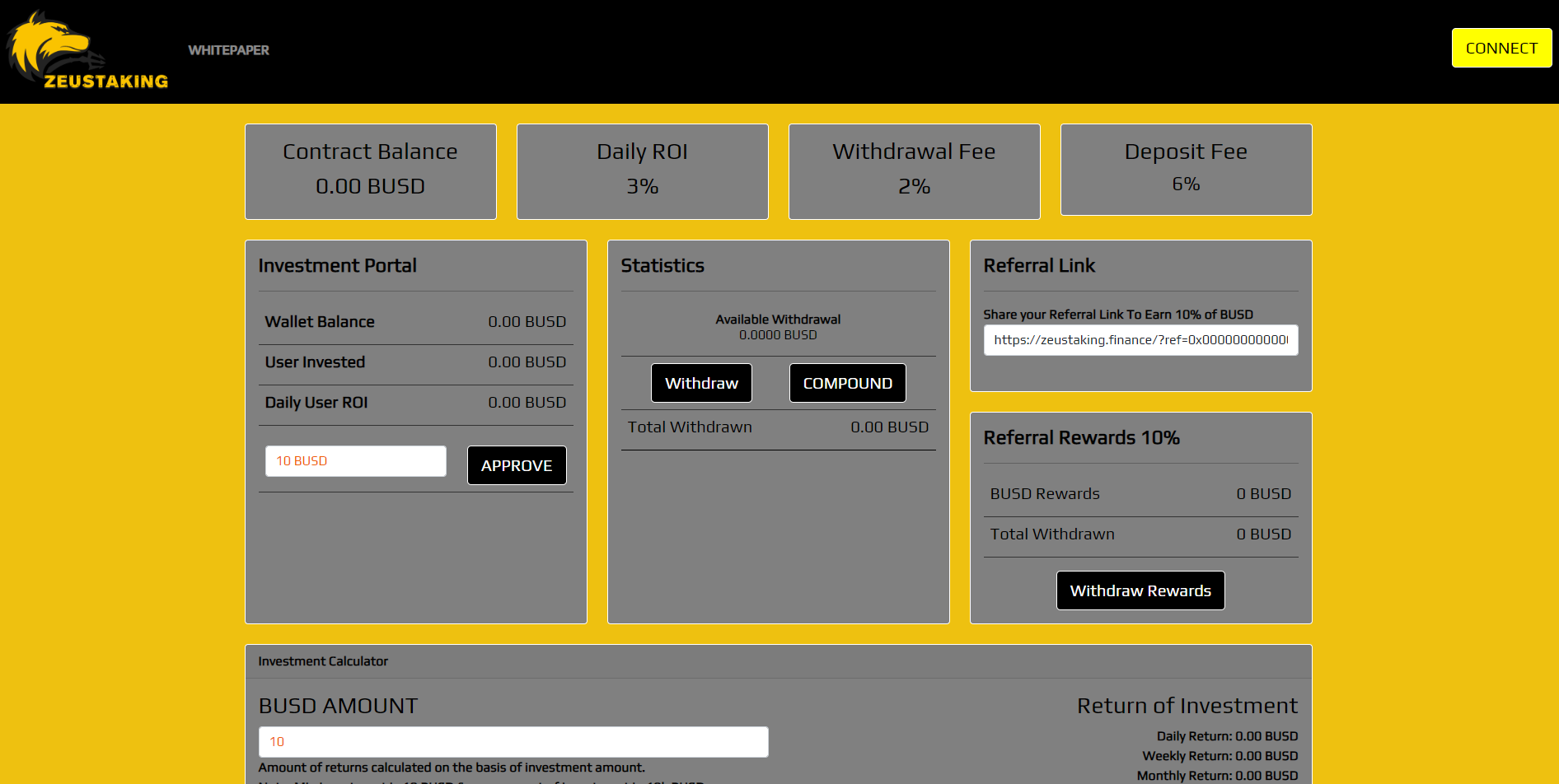Click the Deposit Fee 6% card

coord(1187,170)
